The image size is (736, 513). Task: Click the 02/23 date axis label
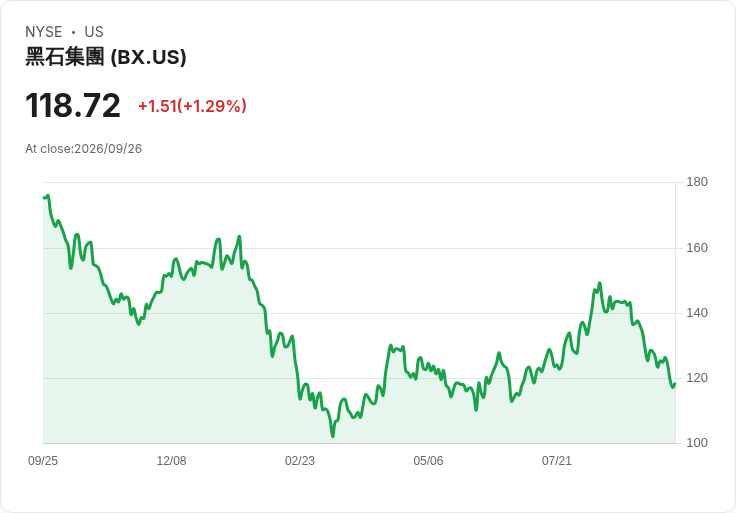pyautogui.click(x=299, y=461)
